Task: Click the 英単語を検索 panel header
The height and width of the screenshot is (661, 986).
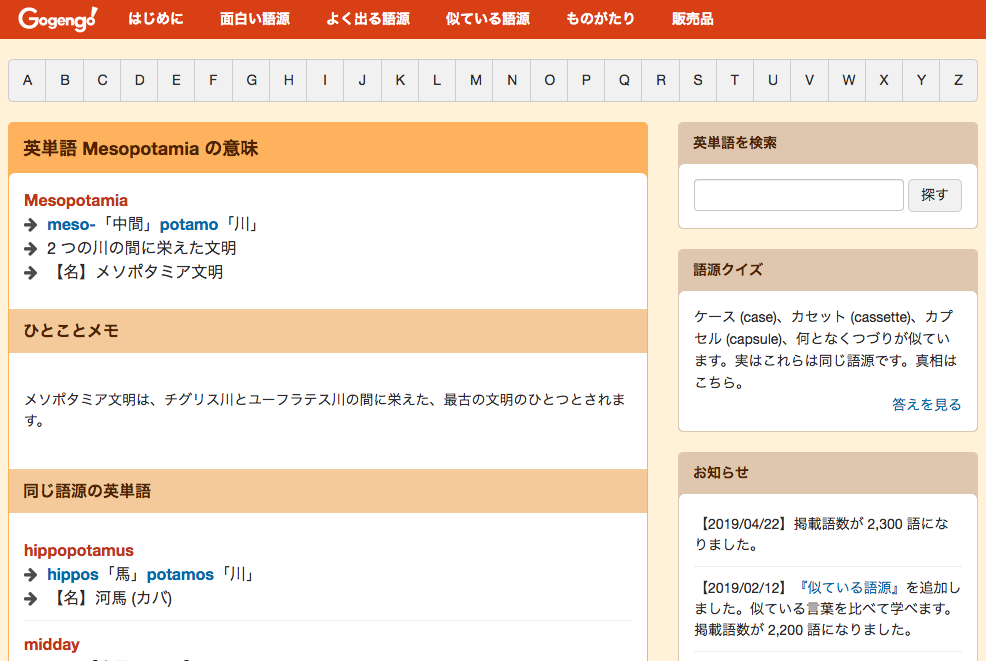Action: (x=828, y=143)
